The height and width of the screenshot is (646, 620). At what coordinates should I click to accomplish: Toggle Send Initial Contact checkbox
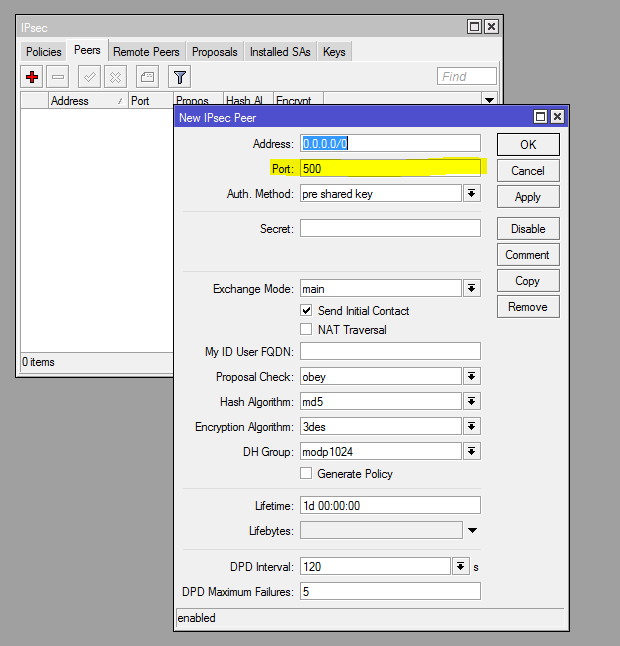306,310
